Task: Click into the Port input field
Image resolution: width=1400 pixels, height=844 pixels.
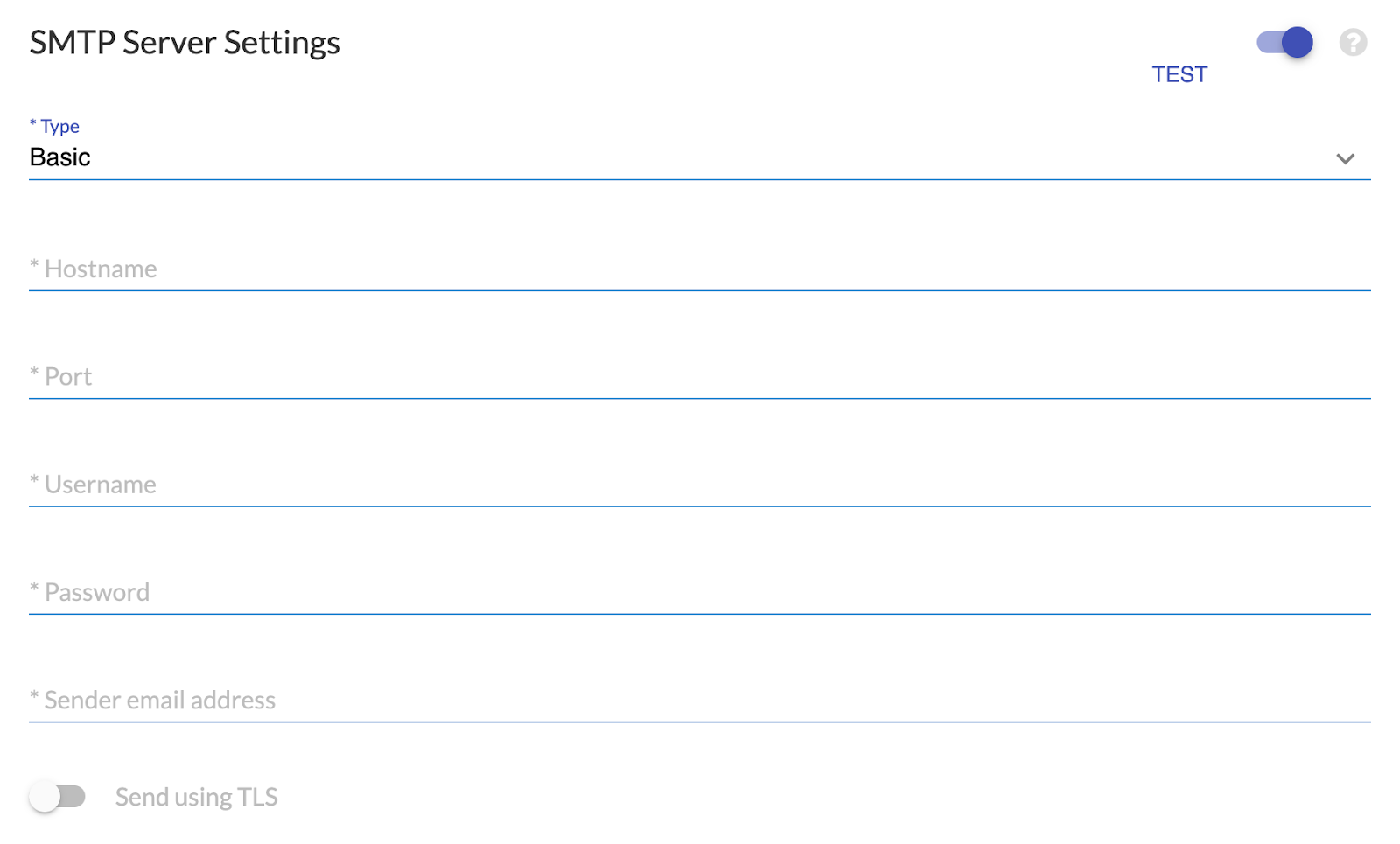Action: (x=700, y=377)
